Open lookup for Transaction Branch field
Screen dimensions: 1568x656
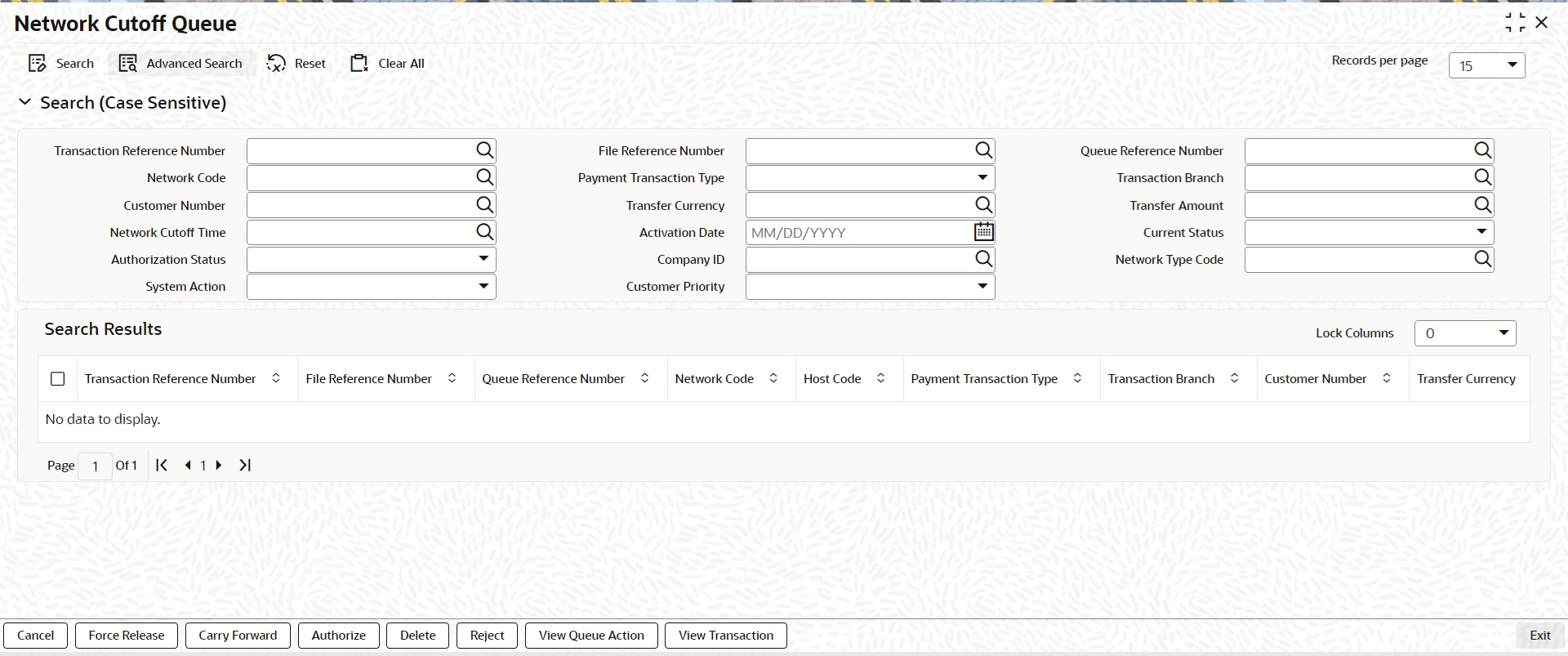1482,177
